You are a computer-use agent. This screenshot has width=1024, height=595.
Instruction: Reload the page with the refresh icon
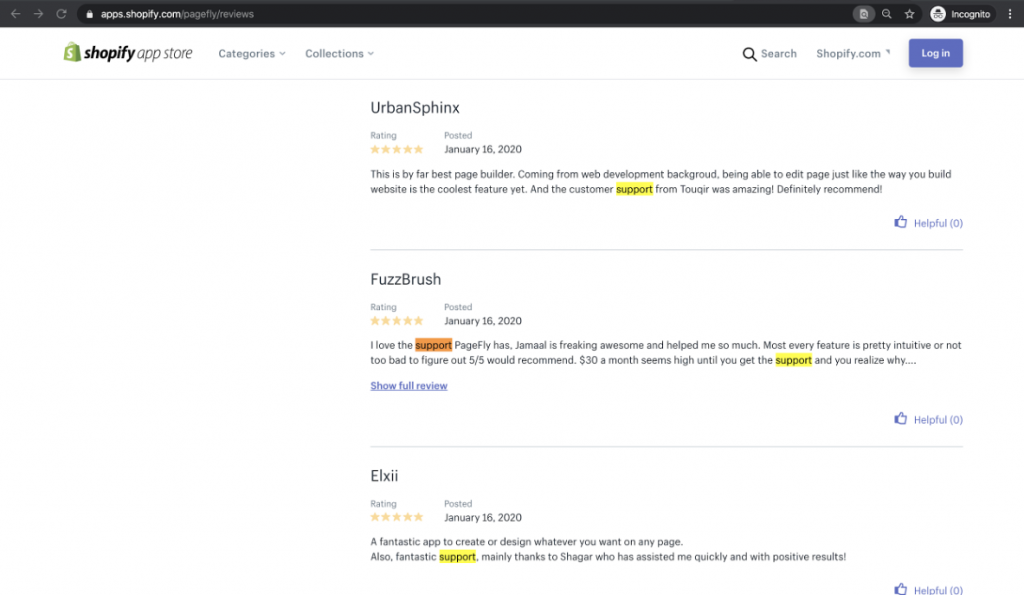point(61,14)
